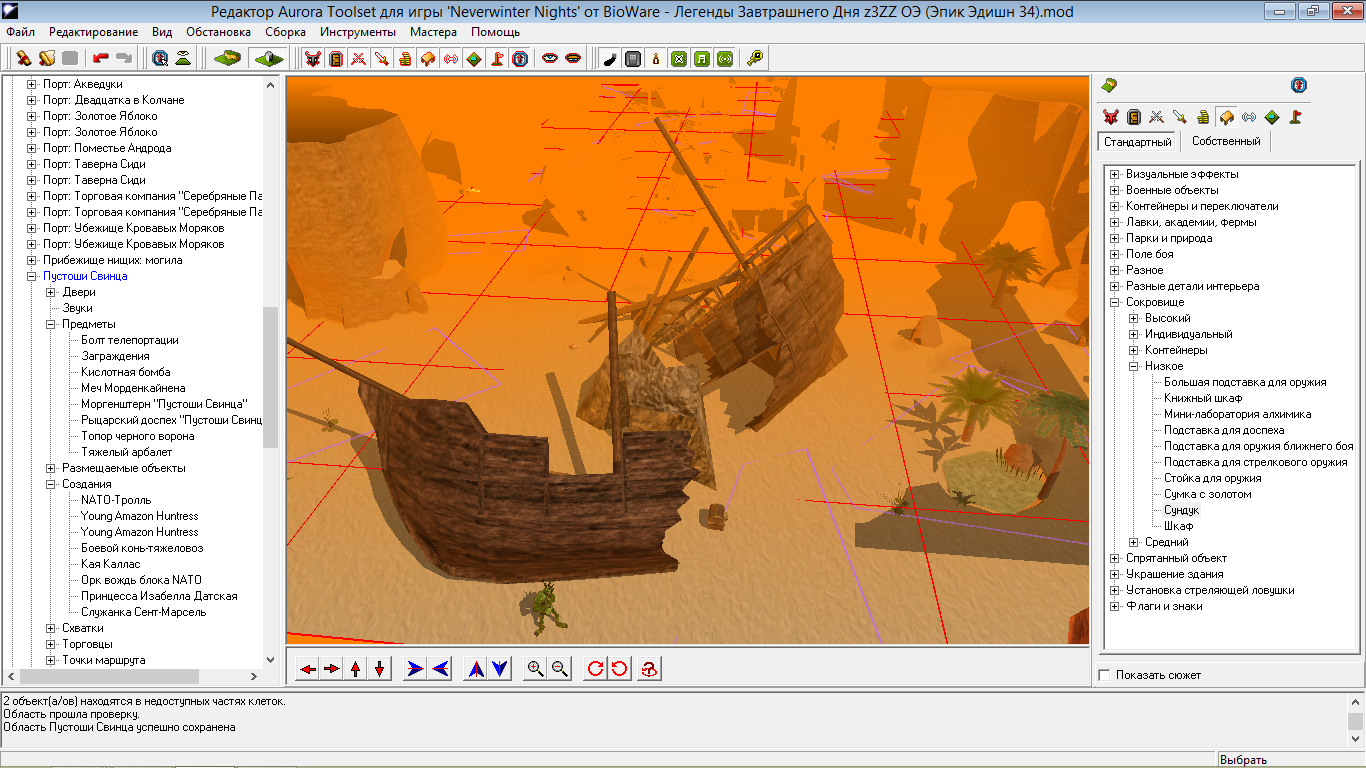Click blue octagon icon atop the right panel

click(1299, 85)
